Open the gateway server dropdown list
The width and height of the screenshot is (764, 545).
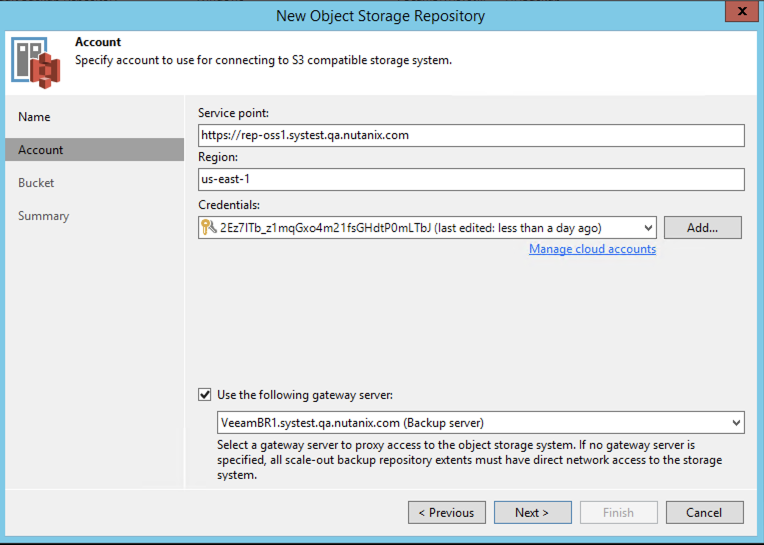pos(736,423)
